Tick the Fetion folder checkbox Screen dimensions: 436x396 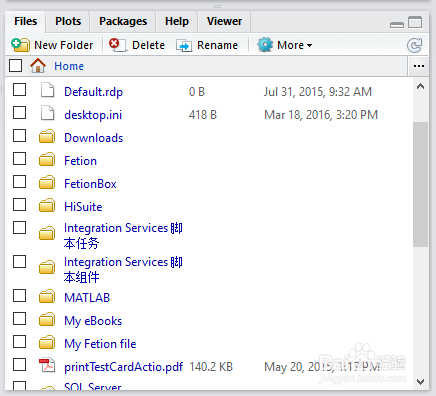[x=20, y=159]
